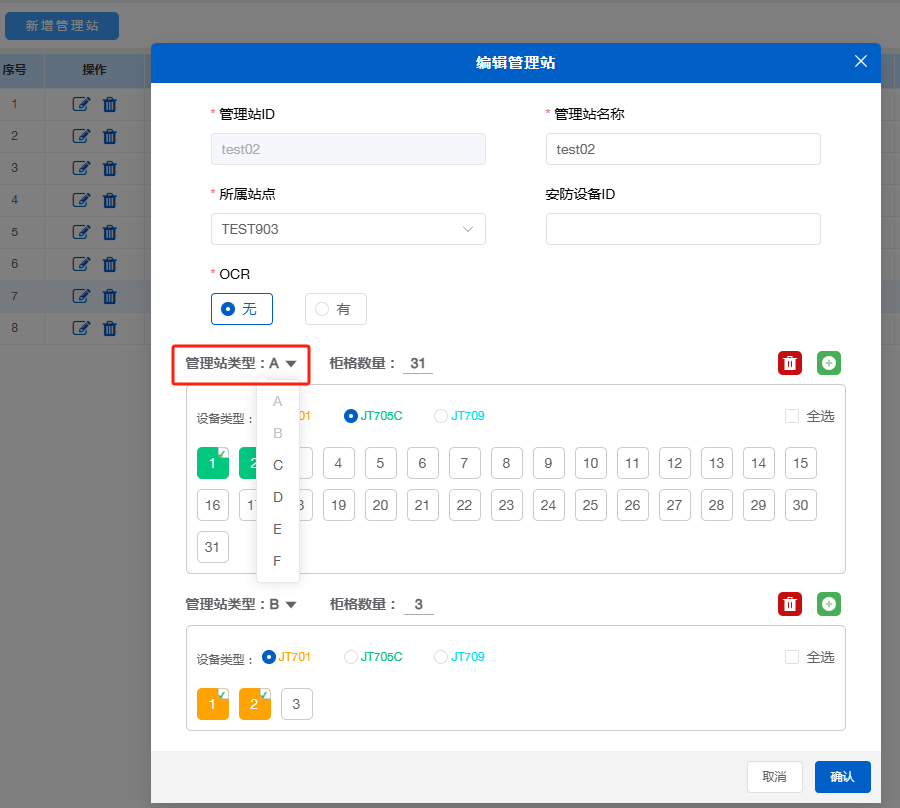900x808 pixels.
Task: Delete the type B station section
Action: [790, 604]
